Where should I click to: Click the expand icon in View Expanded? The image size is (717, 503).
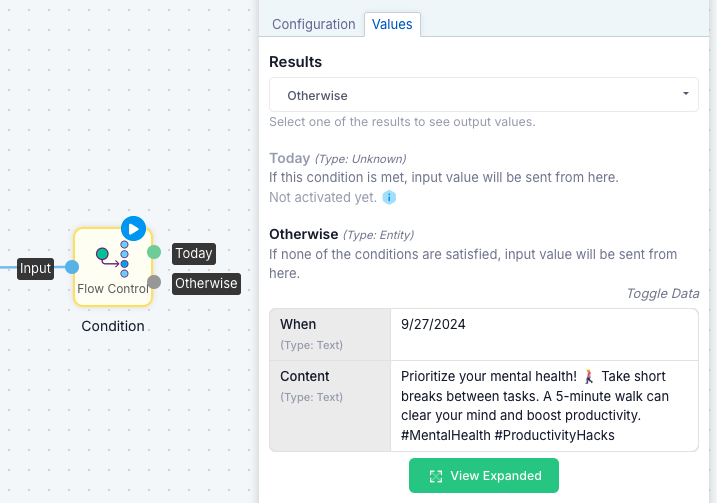pos(436,476)
